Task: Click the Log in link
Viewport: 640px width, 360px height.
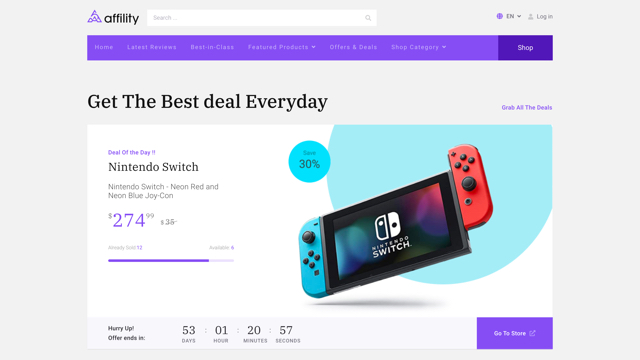Action: (x=544, y=17)
